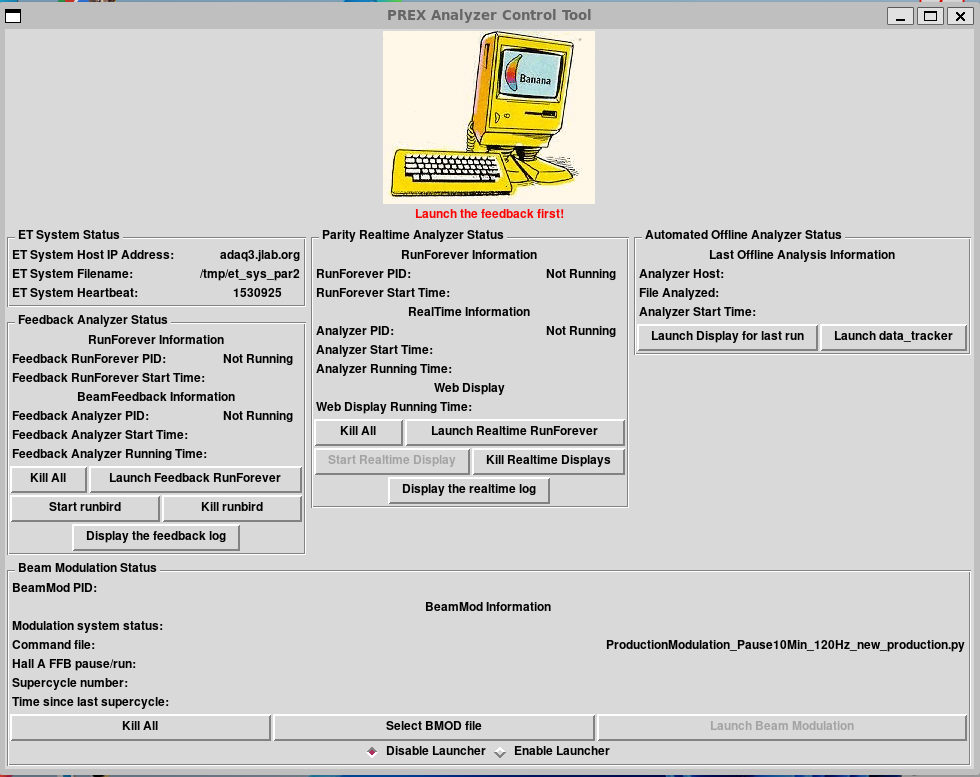The image size is (980, 777).
Task: Click Kill Realtime Displays button
Action: tap(548, 461)
